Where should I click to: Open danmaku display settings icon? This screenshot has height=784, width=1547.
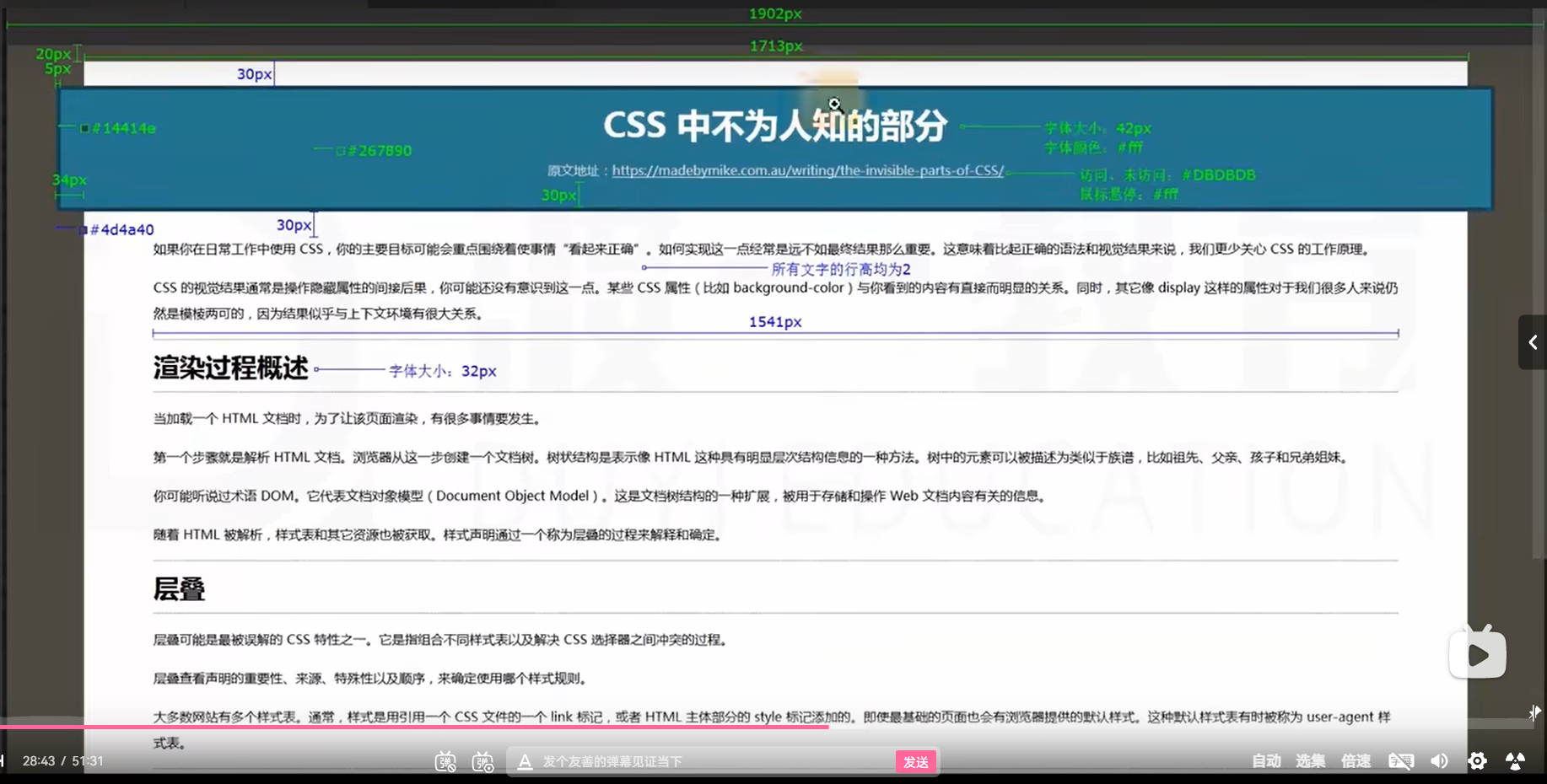[x=482, y=761]
